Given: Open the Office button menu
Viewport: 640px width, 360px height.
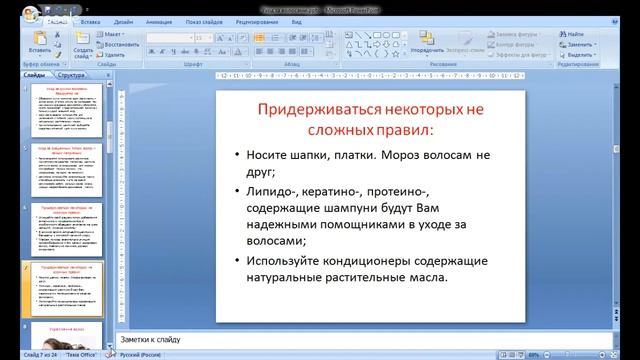Looking at the screenshot, I should (30, 15).
